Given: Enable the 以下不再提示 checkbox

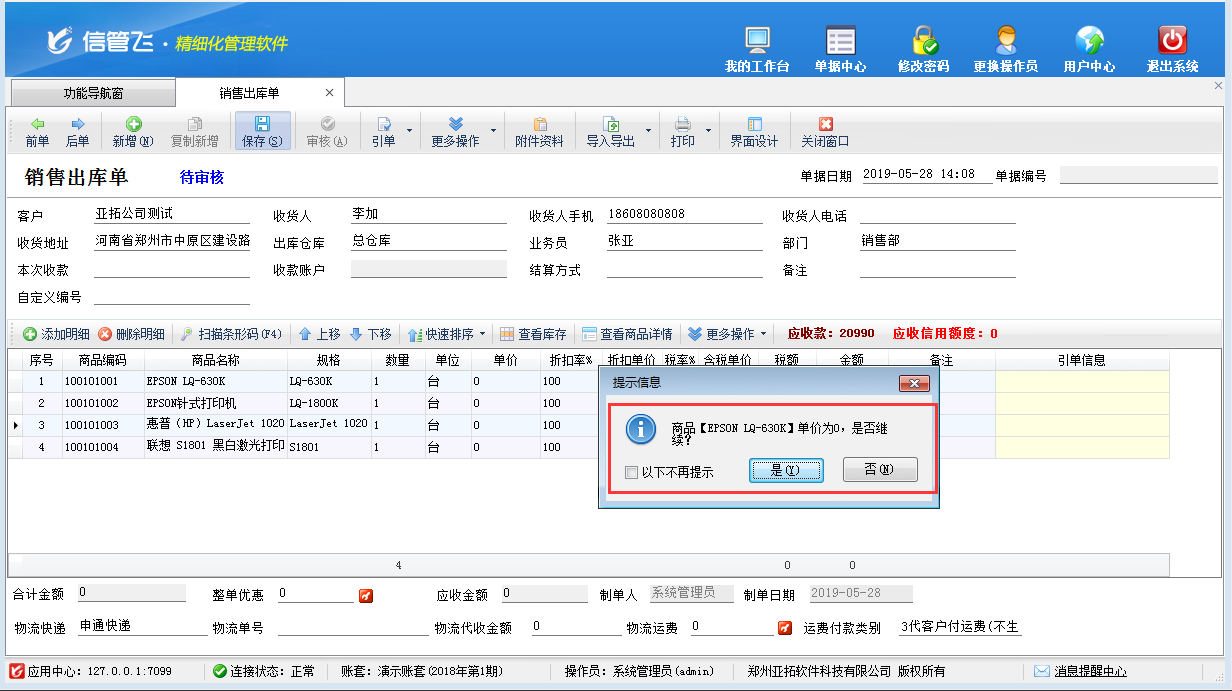Looking at the screenshot, I should click(x=631, y=472).
